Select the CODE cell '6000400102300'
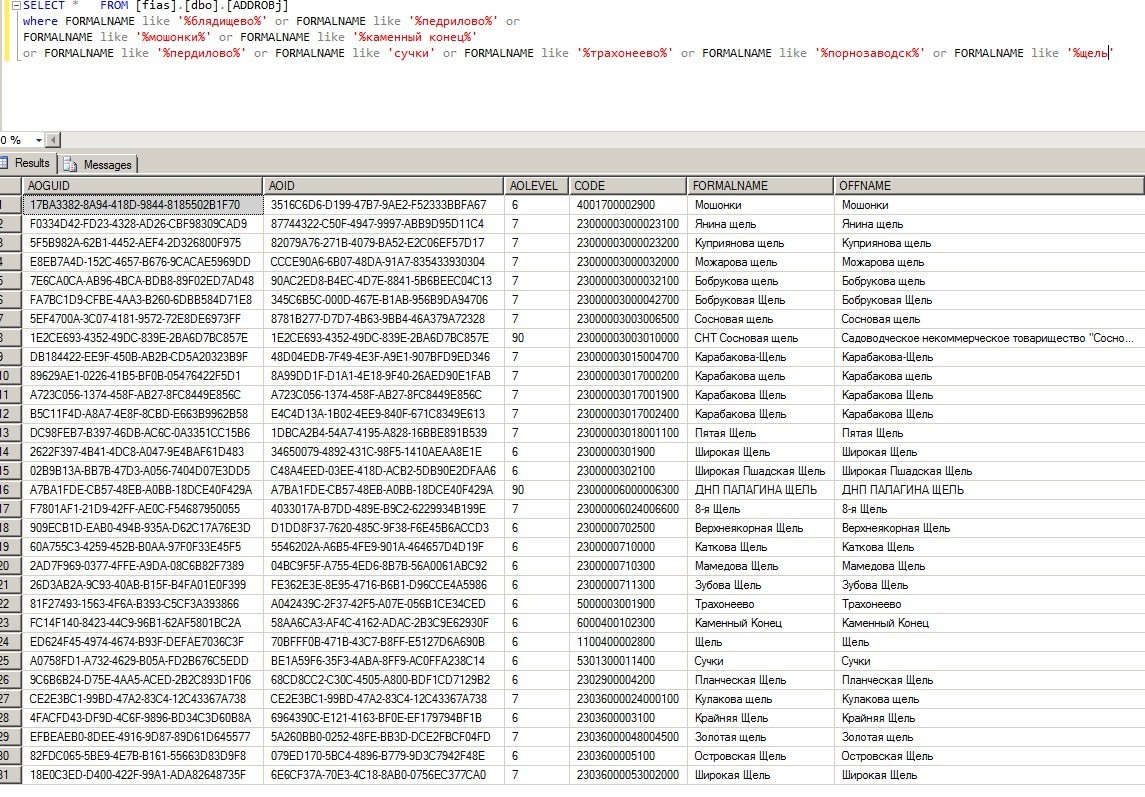The width and height of the screenshot is (1145, 797). tap(628, 623)
